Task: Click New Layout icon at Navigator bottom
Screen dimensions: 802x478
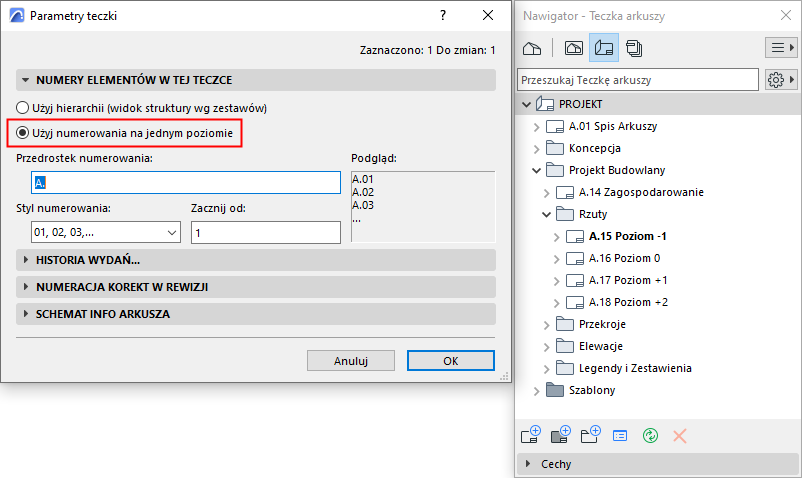Action: 531,435
